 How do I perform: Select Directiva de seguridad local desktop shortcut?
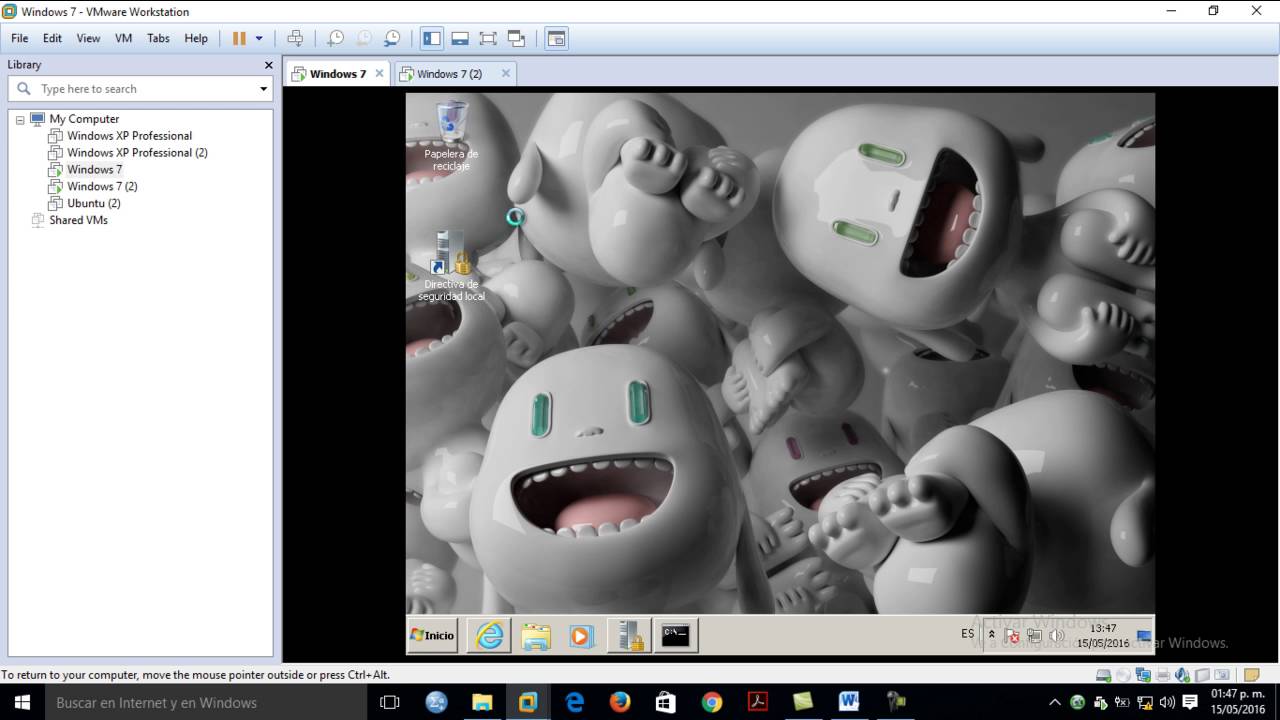click(451, 265)
